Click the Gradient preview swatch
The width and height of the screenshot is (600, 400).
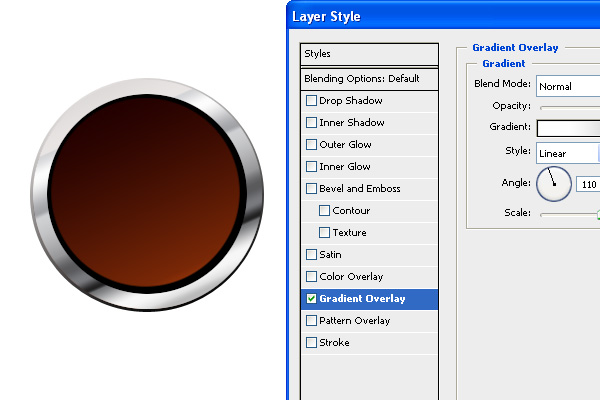click(x=567, y=128)
